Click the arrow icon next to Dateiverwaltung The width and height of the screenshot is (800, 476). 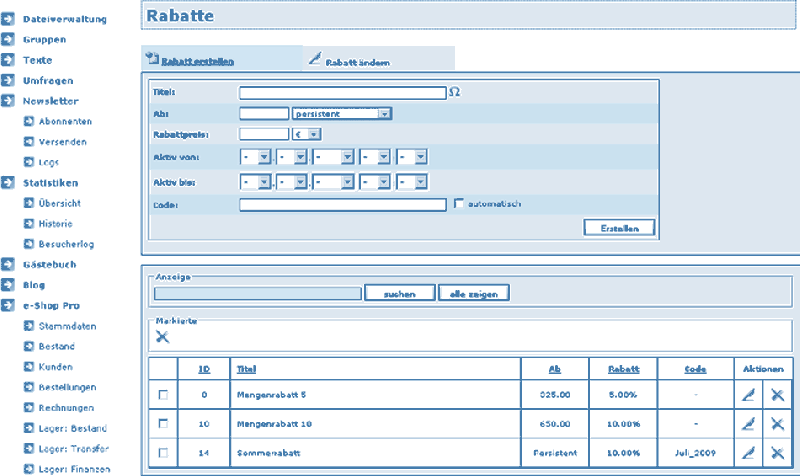tap(8, 19)
